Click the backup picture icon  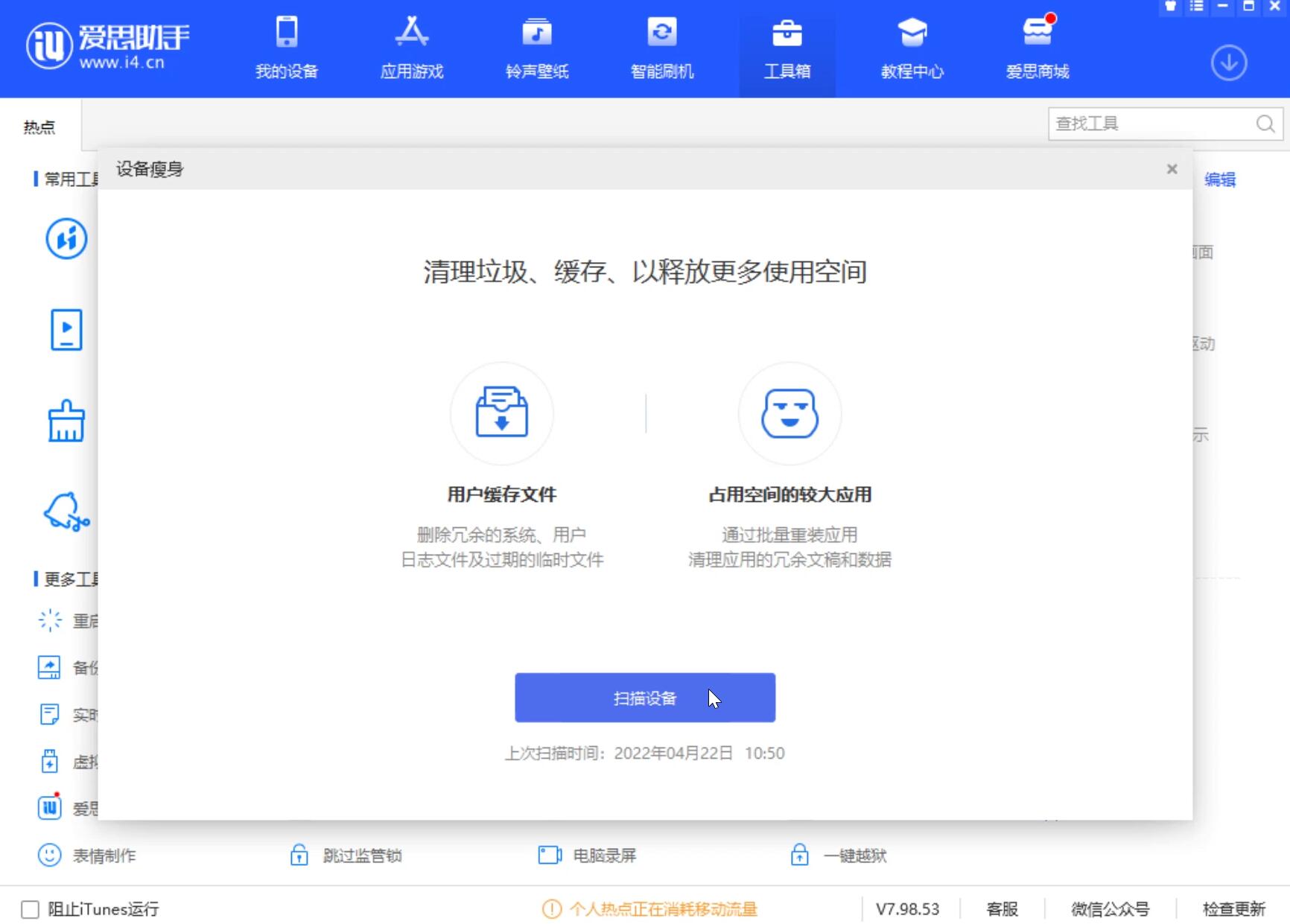(49, 667)
